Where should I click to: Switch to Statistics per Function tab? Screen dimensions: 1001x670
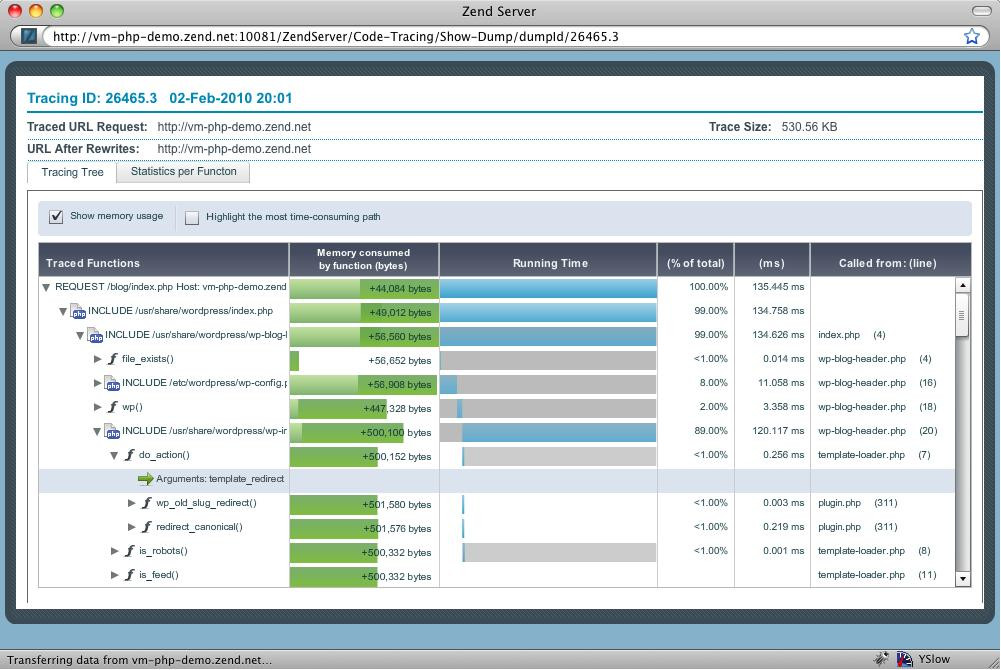pos(183,172)
